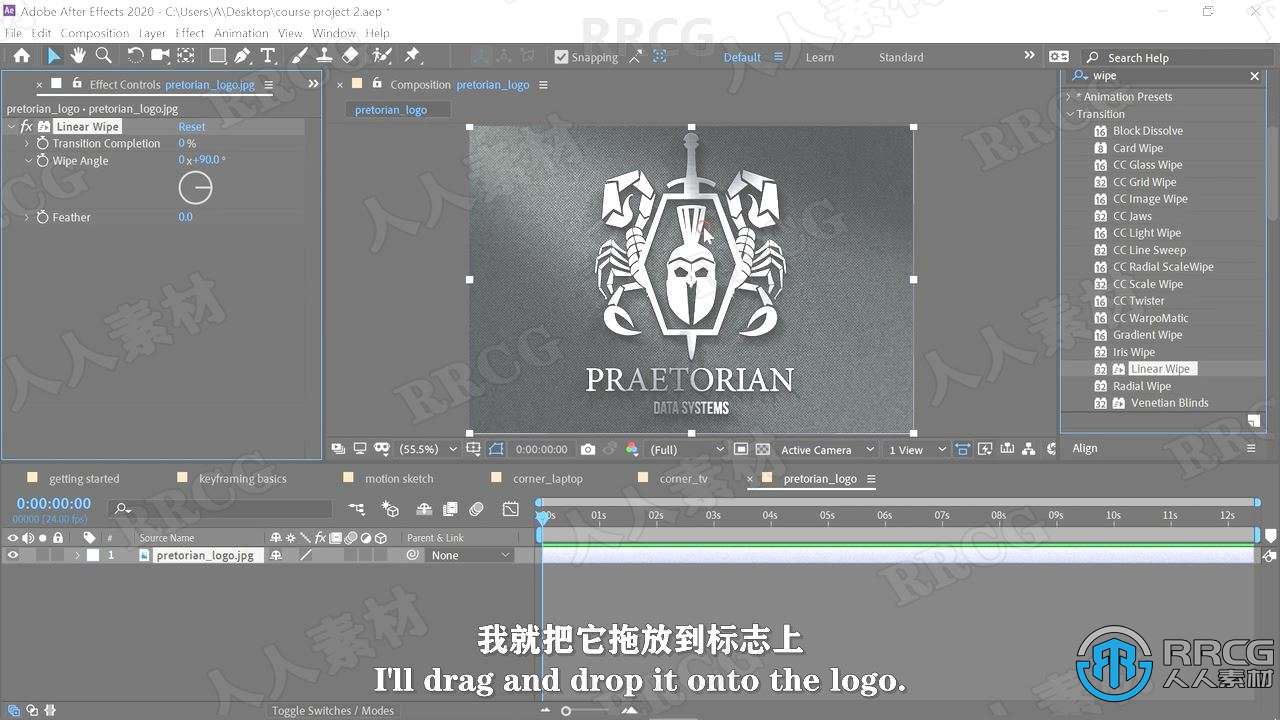Select the Selection (arrow) tool
The width and height of the screenshot is (1280, 720).
click(x=53, y=56)
